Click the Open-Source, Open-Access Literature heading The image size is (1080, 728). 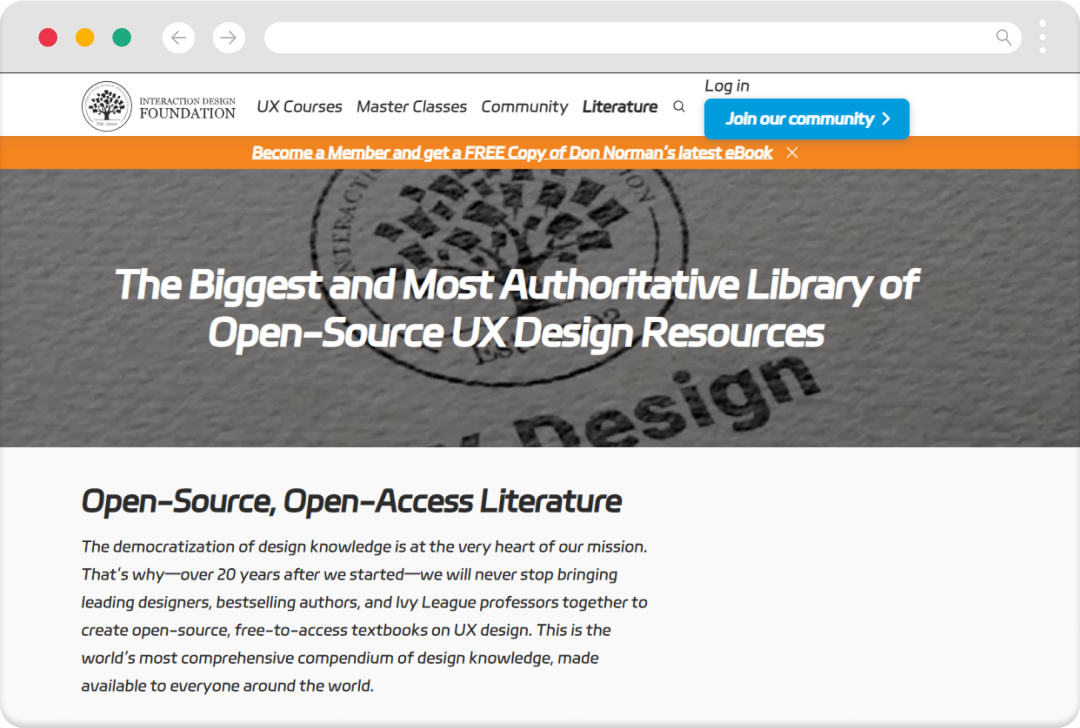(351, 501)
